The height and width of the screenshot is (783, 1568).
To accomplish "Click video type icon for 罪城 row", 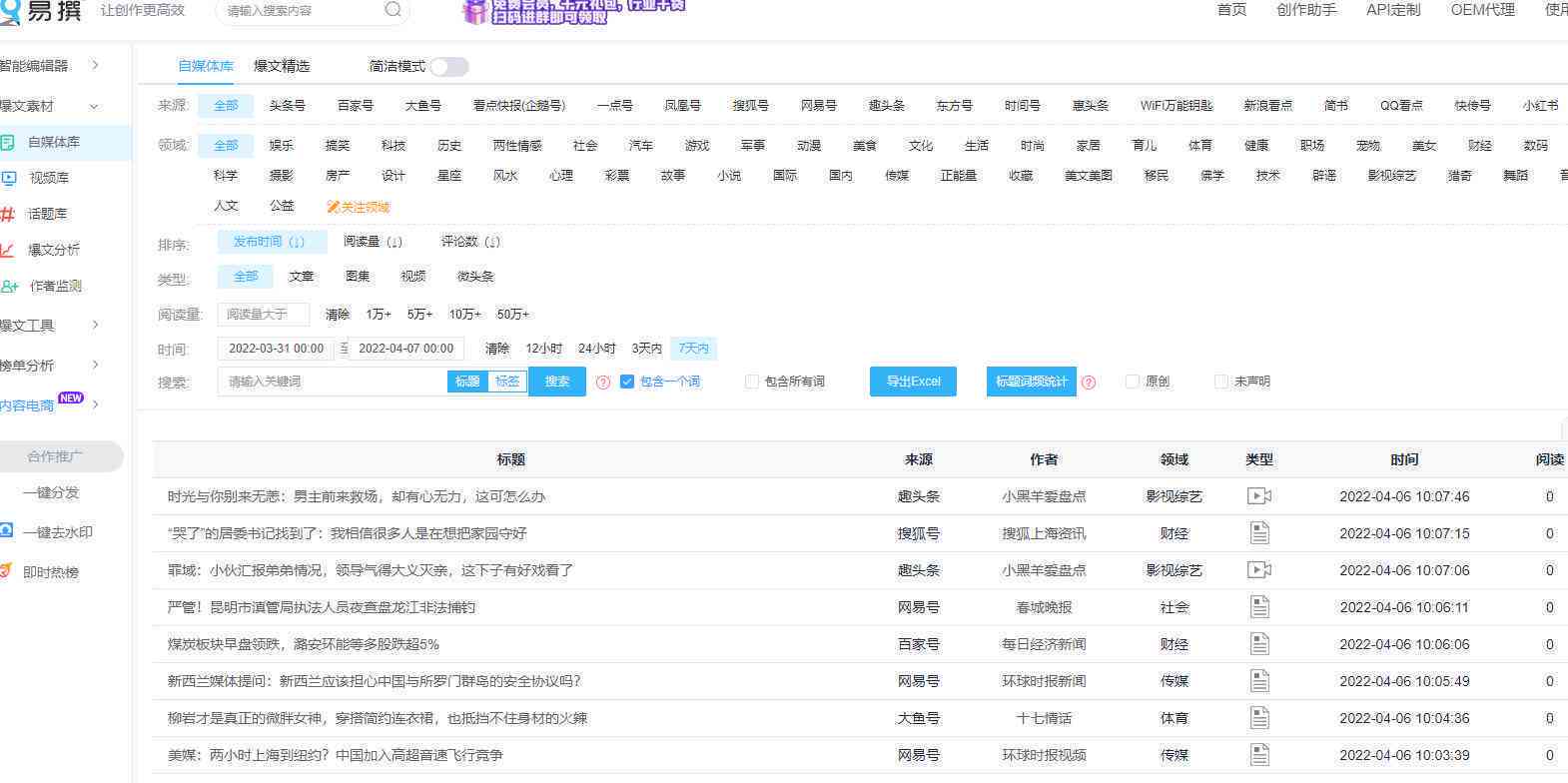I will (x=1259, y=570).
